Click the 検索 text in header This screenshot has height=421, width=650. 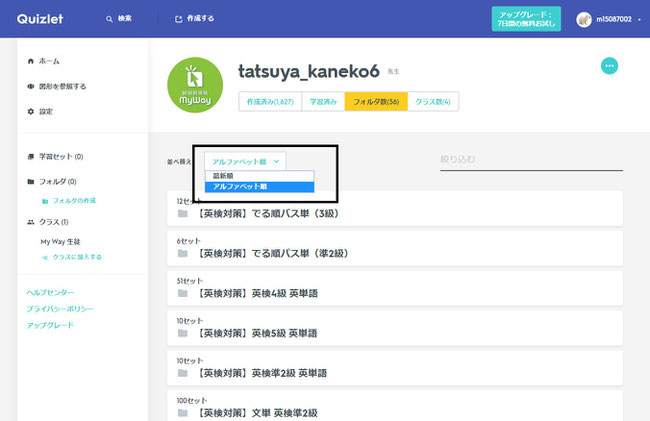coord(125,19)
